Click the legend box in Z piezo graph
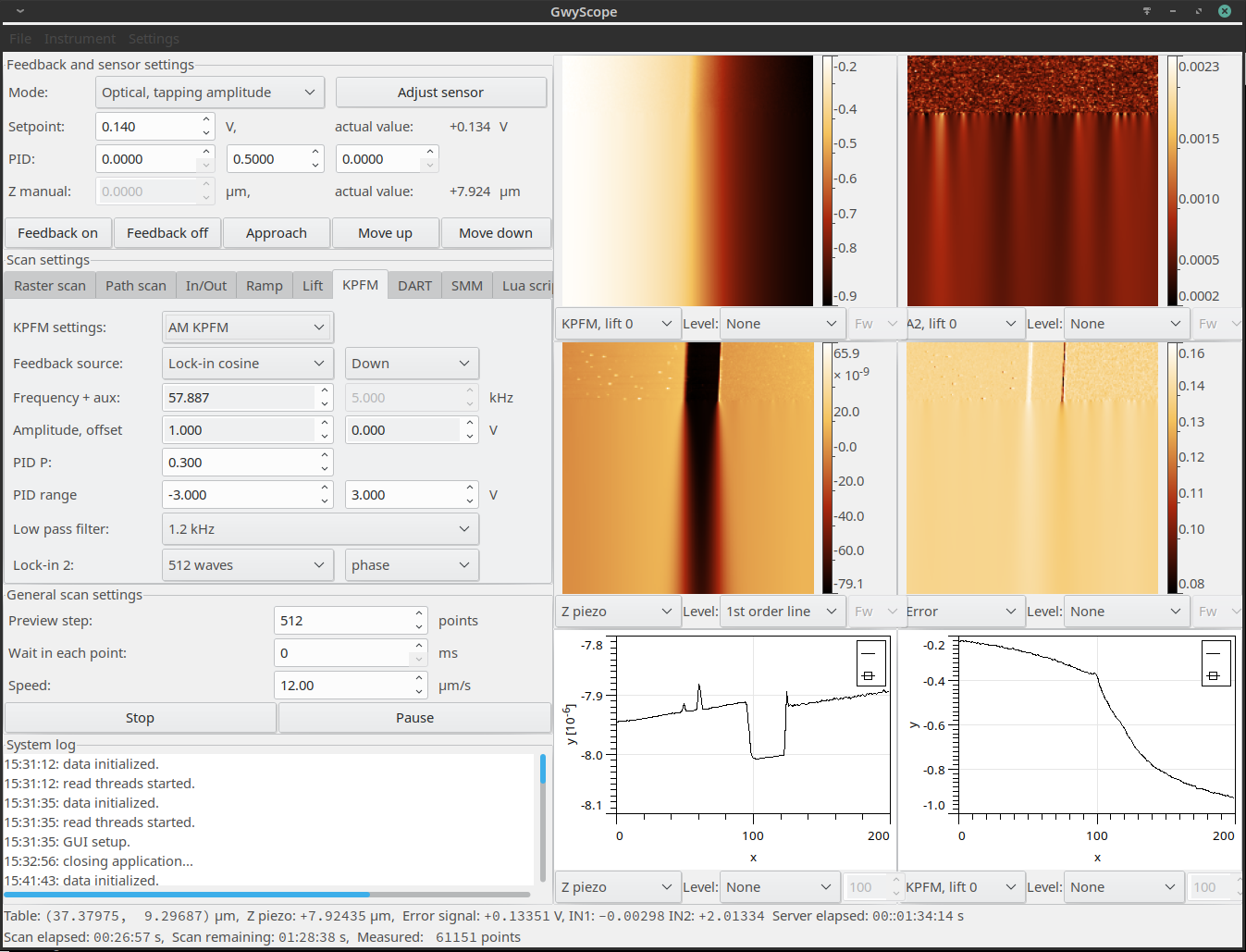 point(870,662)
